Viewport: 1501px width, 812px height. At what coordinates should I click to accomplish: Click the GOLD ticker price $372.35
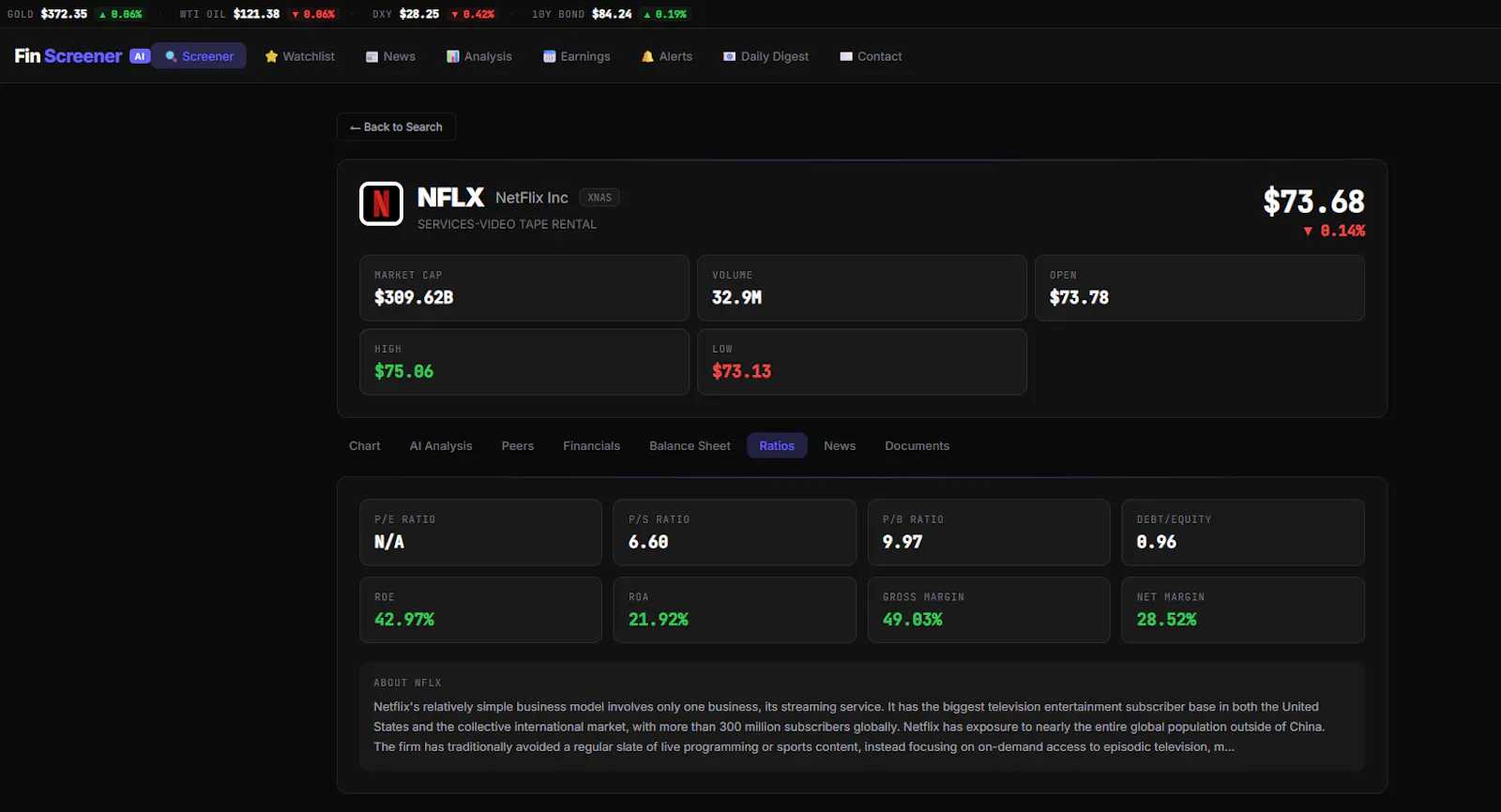(64, 14)
